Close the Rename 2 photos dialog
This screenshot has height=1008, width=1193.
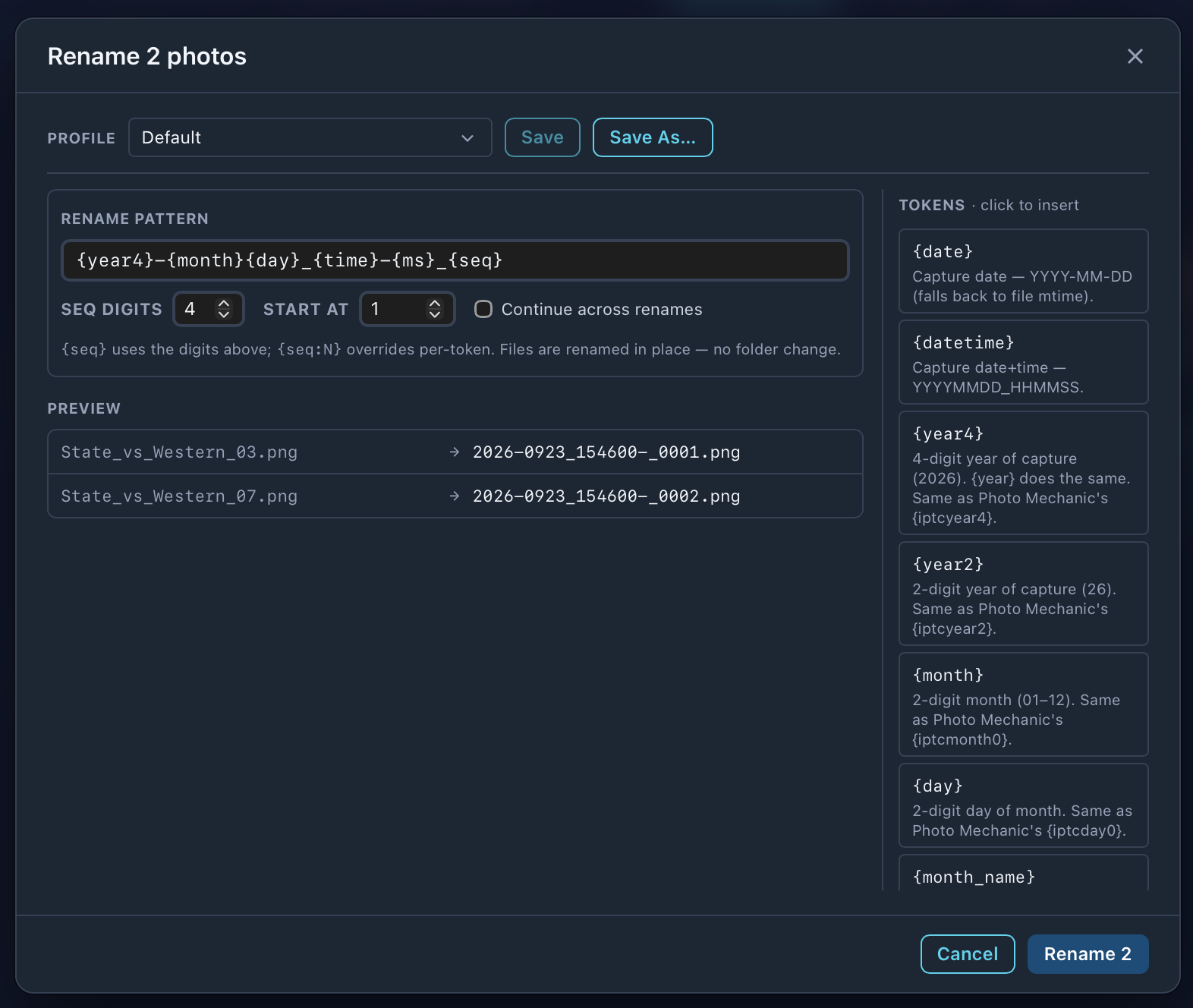[1135, 56]
